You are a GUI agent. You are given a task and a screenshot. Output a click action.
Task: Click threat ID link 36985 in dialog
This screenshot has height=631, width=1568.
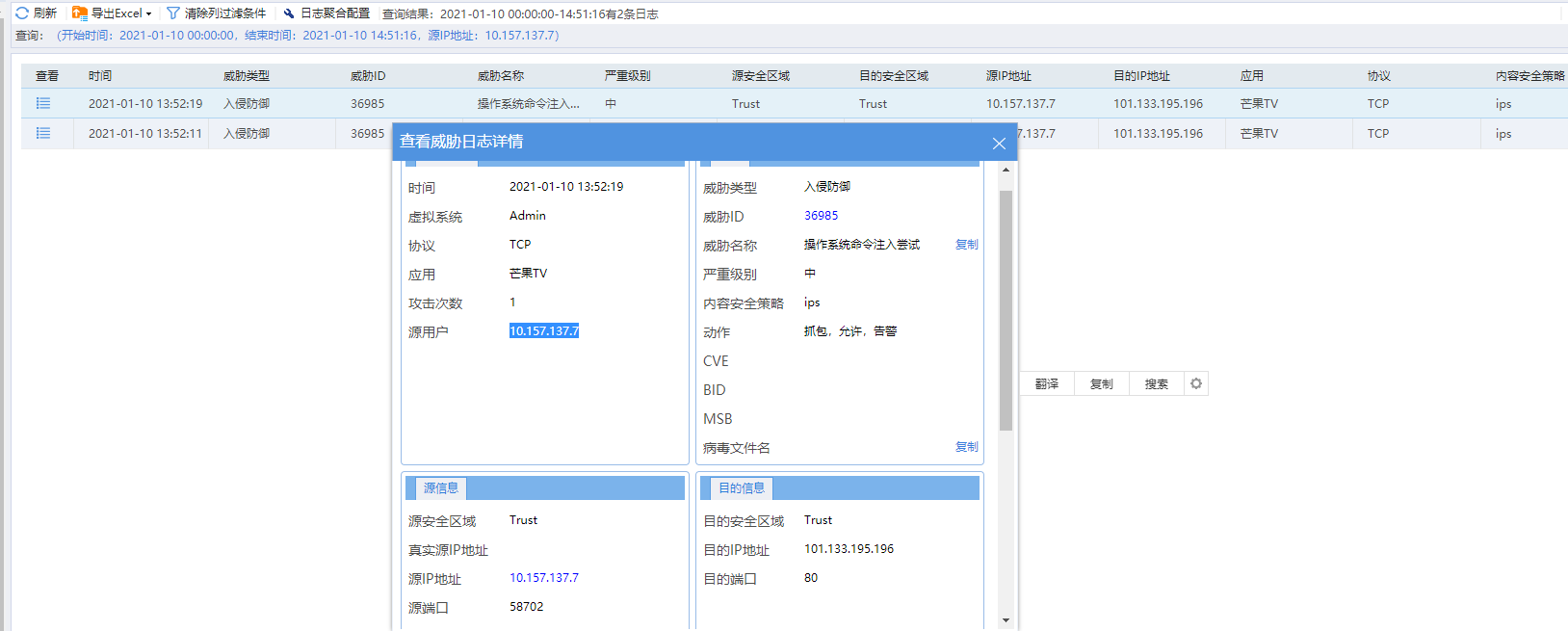tap(822, 216)
